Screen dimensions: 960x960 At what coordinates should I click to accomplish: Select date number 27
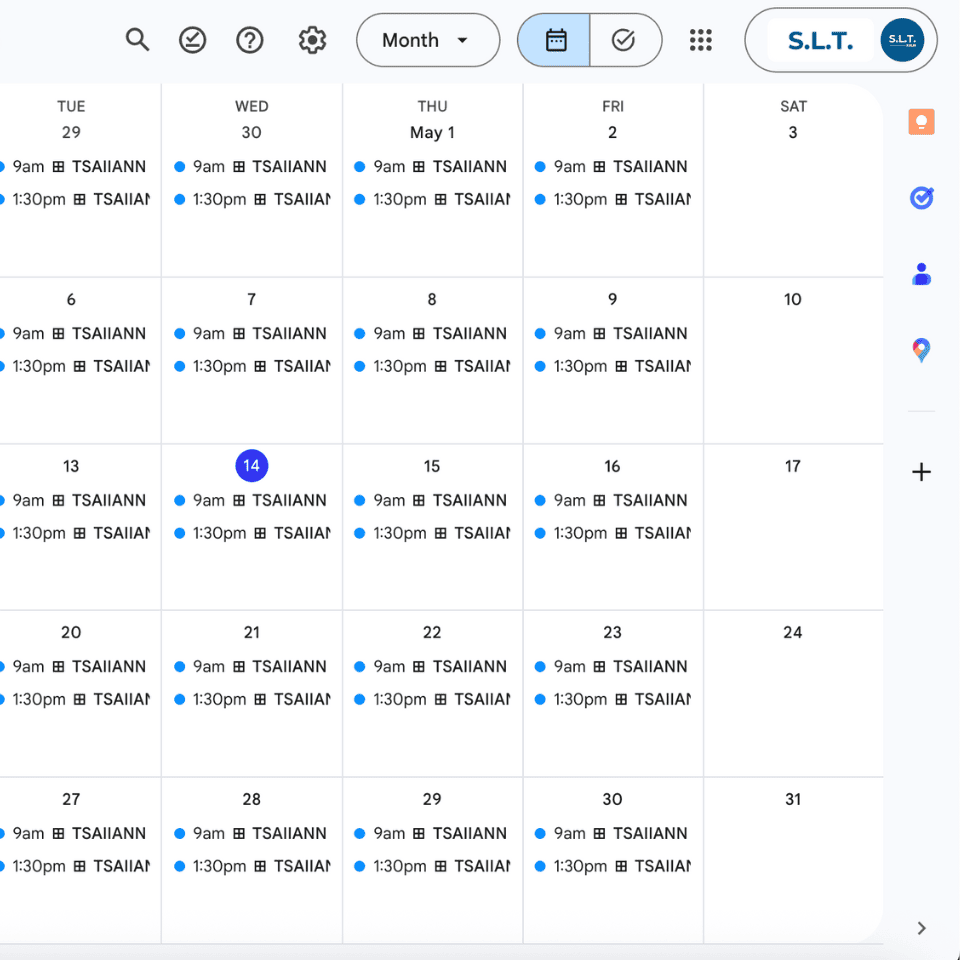pos(71,800)
